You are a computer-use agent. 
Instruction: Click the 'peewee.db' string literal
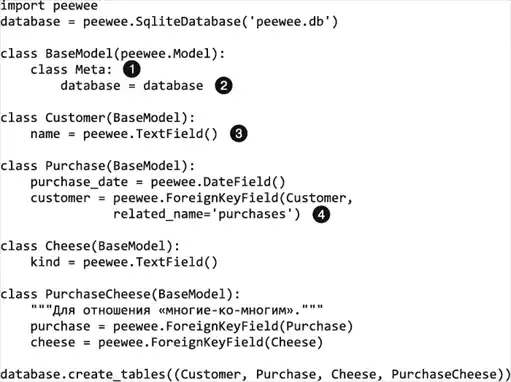(x=290, y=22)
